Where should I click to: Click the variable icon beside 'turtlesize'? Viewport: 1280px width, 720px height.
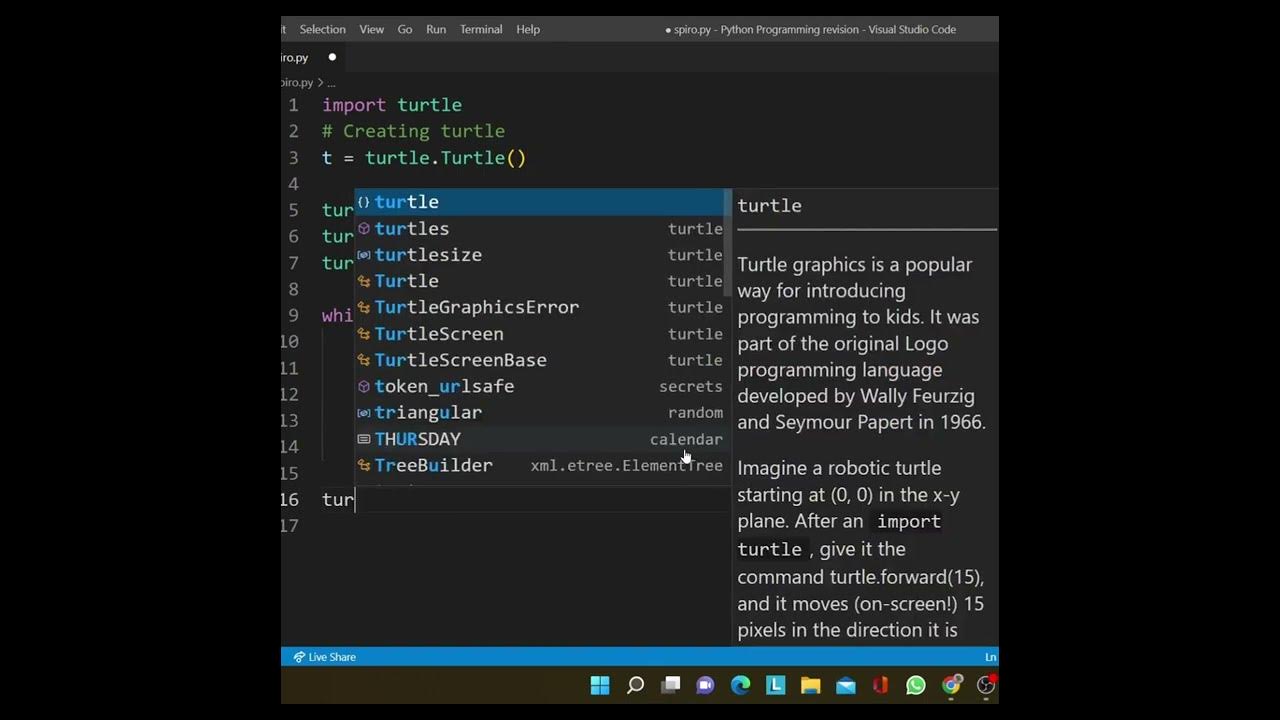(x=364, y=255)
